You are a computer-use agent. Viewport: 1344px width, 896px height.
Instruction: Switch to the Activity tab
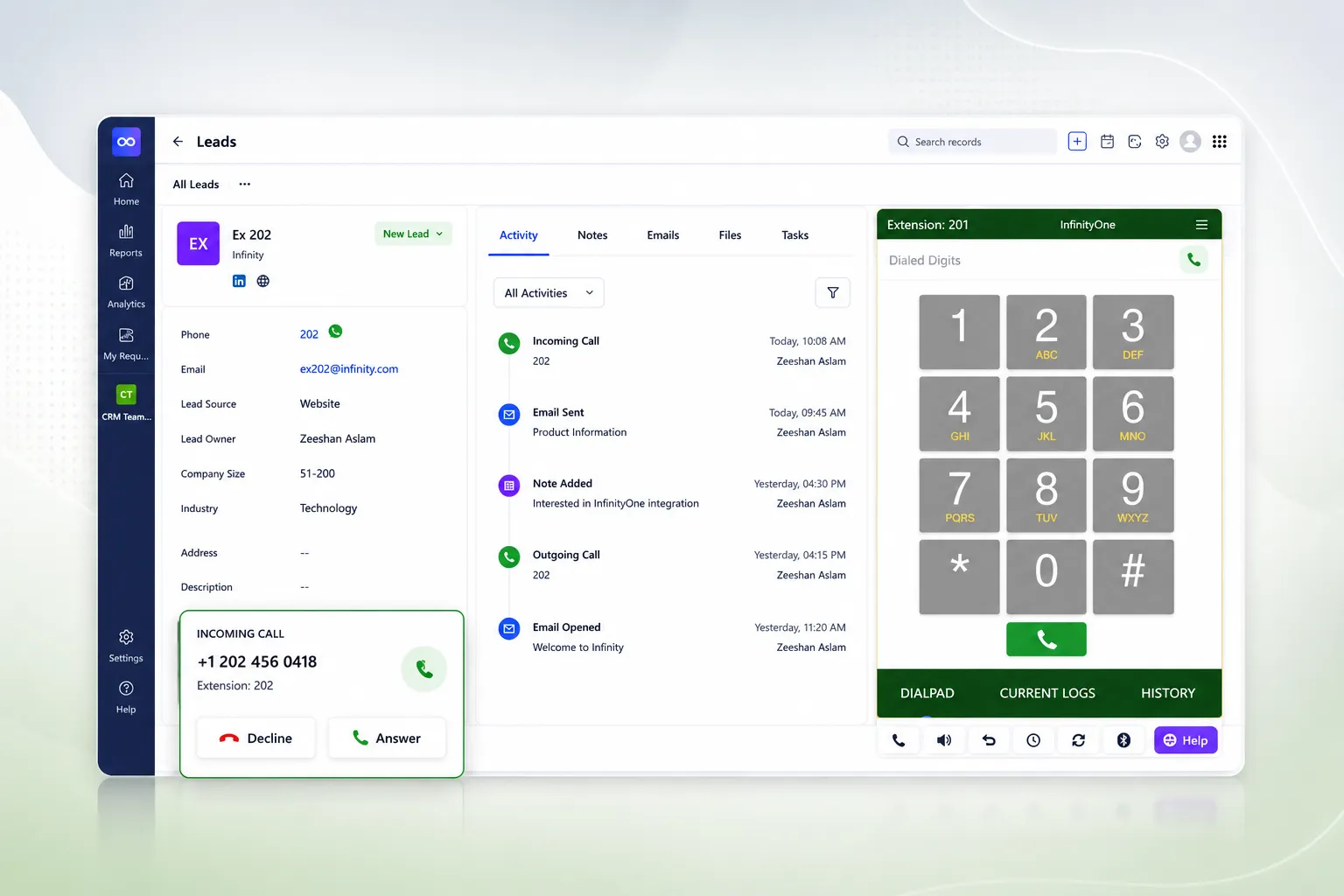[x=519, y=235]
